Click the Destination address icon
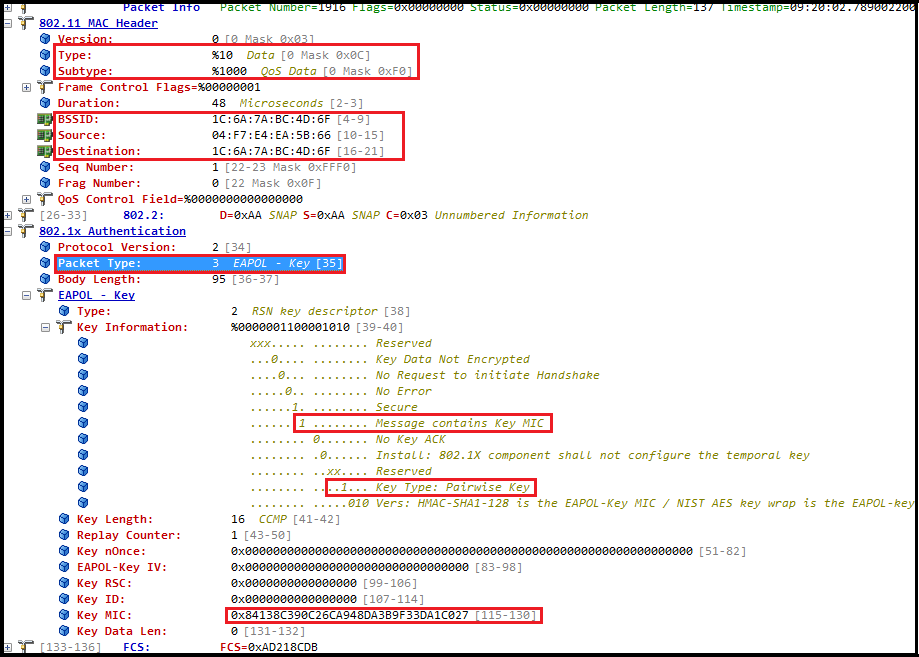The height and width of the screenshot is (657, 919). 45,151
